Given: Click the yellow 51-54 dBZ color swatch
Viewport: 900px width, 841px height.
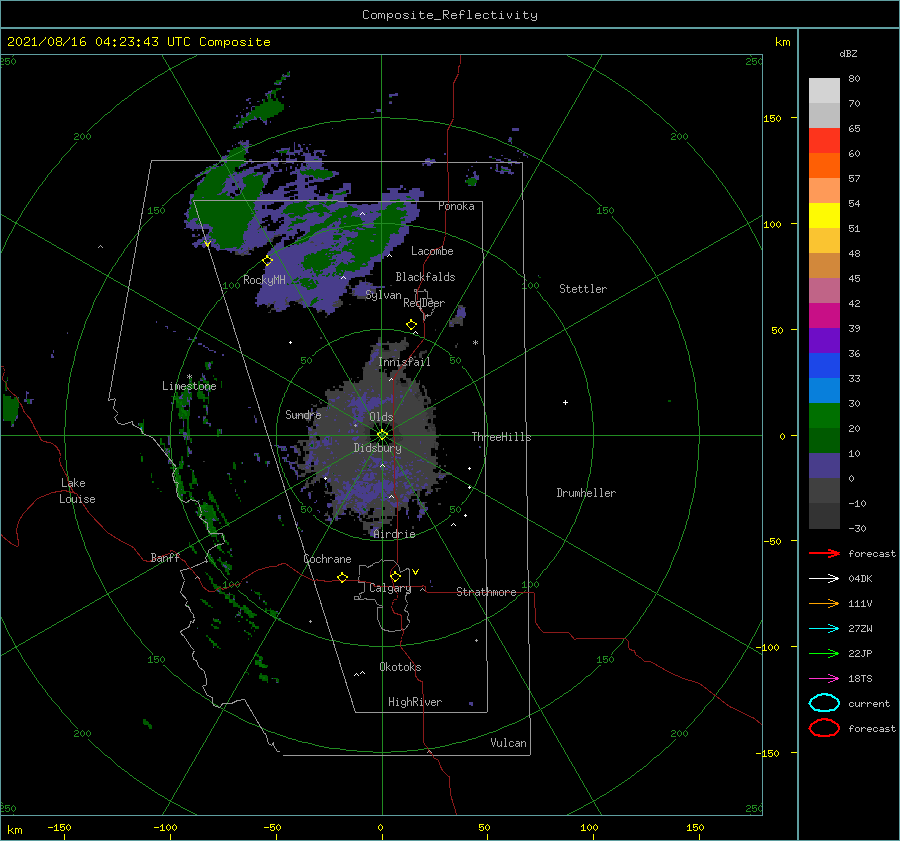Looking at the screenshot, I should 824,216.
